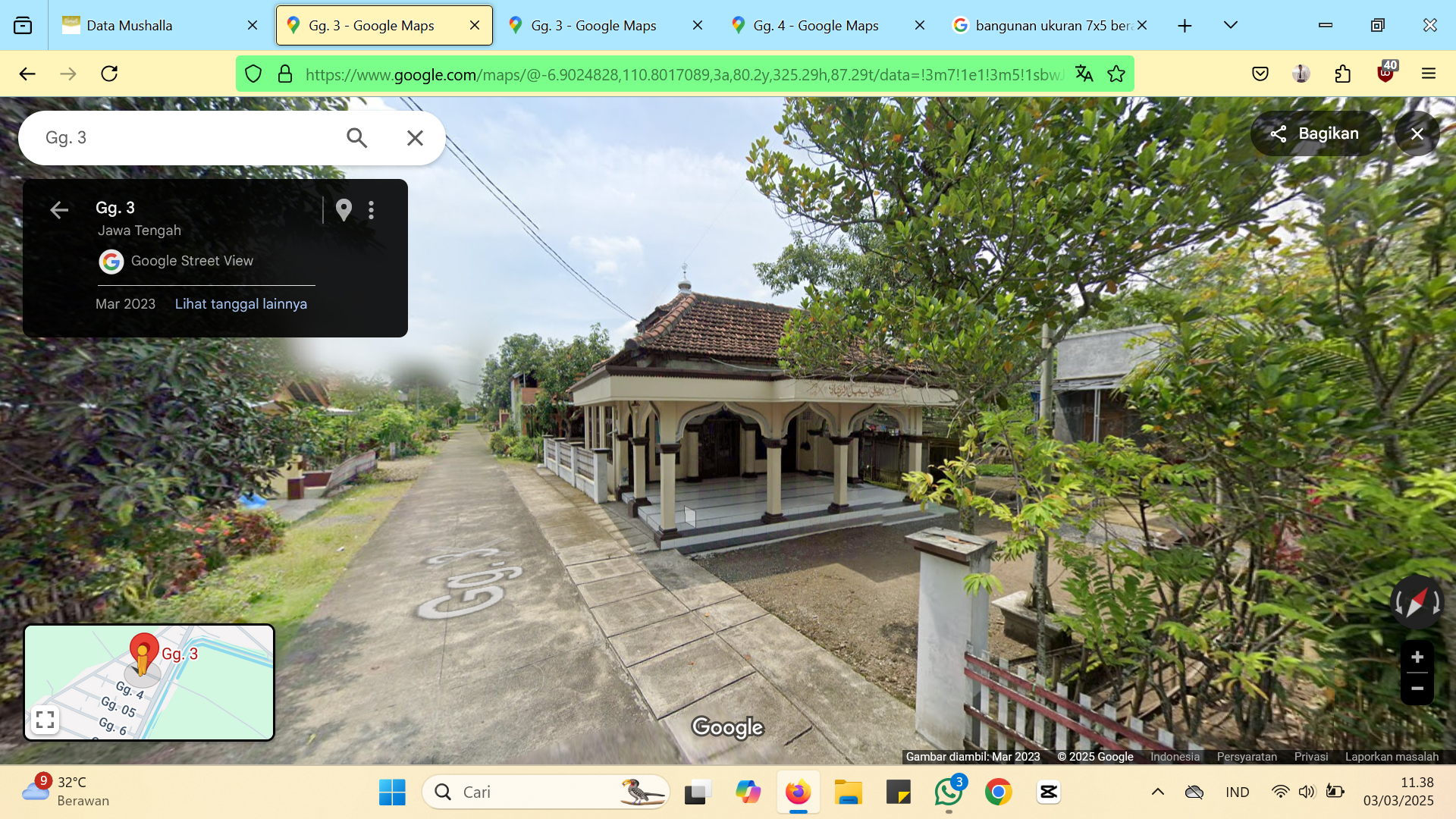
Task: Click the location pin icon in panel
Action: [x=344, y=210]
